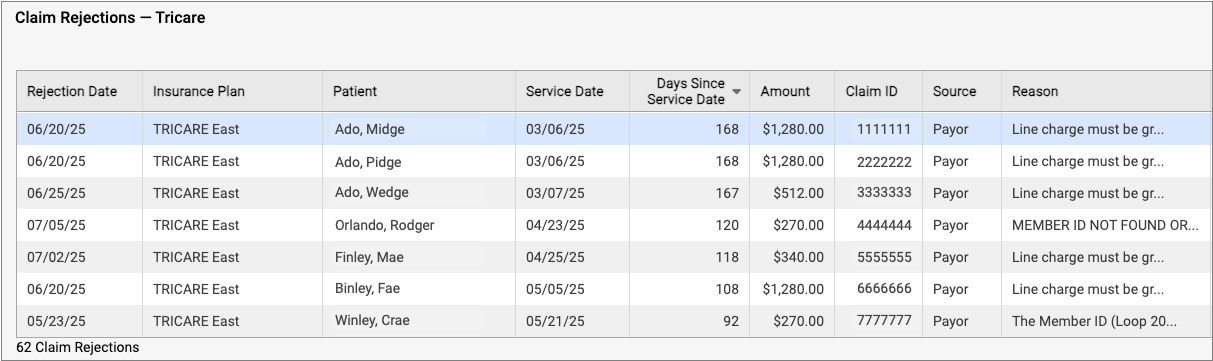The width and height of the screenshot is (1213, 361).
Task: Click days since value 108
Action: tap(727, 289)
